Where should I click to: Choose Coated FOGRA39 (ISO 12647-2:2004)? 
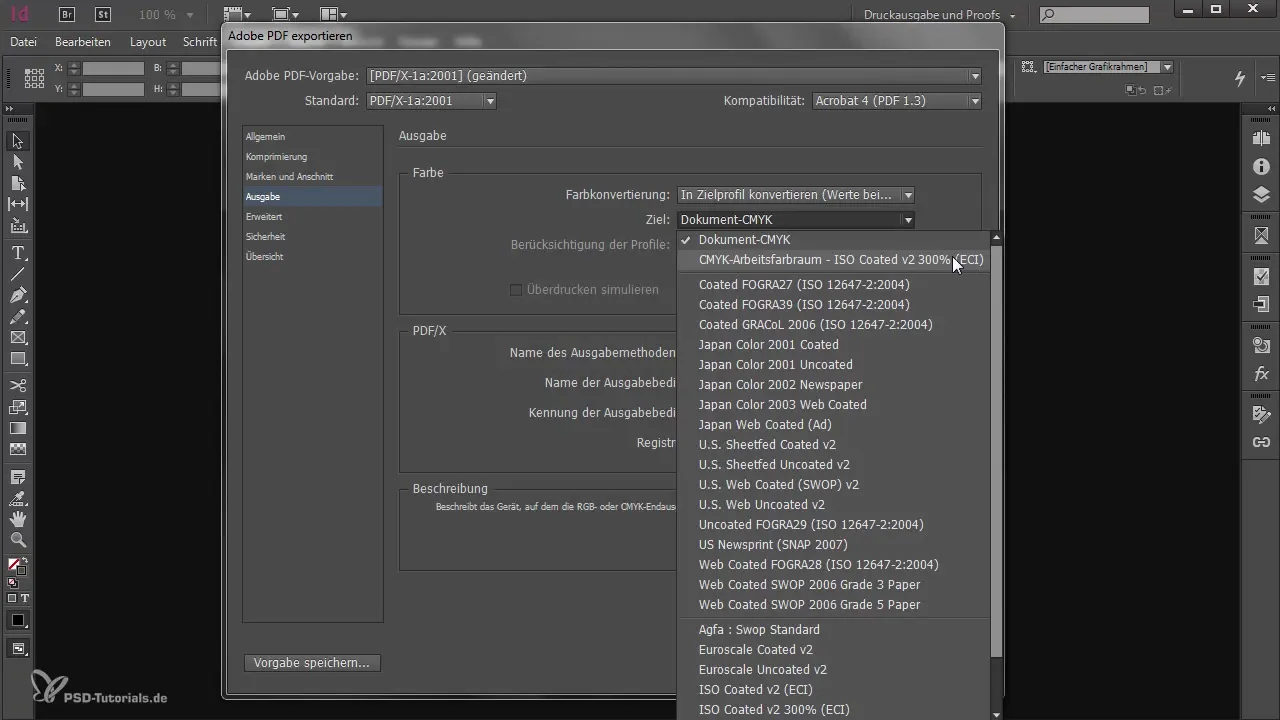833,305
